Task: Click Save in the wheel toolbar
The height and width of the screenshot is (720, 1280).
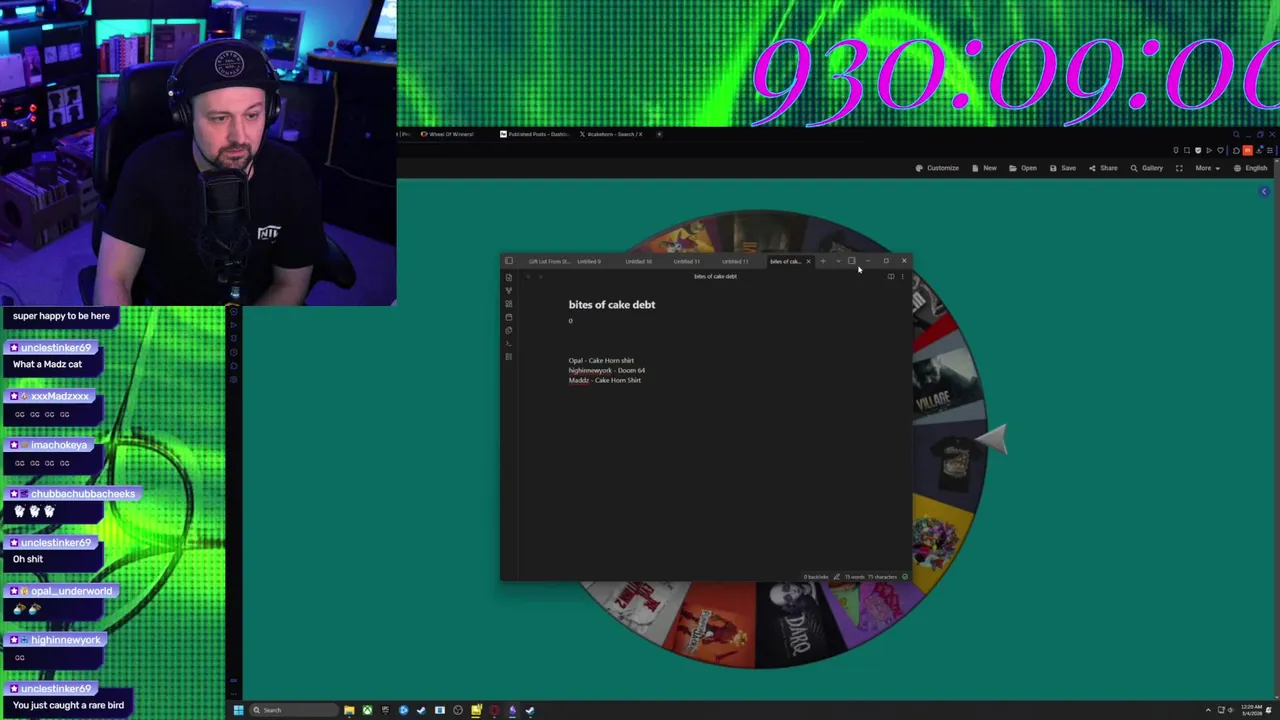Action: pyautogui.click(x=1062, y=168)
